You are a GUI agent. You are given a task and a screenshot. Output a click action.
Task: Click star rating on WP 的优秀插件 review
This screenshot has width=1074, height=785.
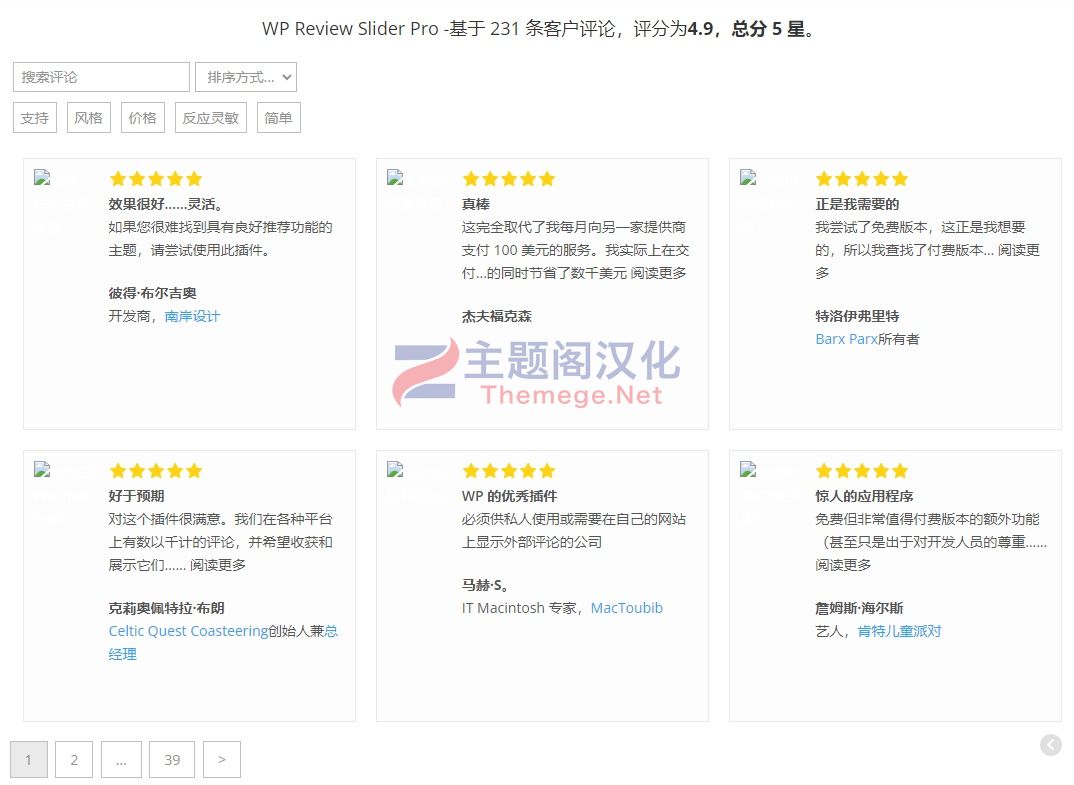(x=508, y=471)
